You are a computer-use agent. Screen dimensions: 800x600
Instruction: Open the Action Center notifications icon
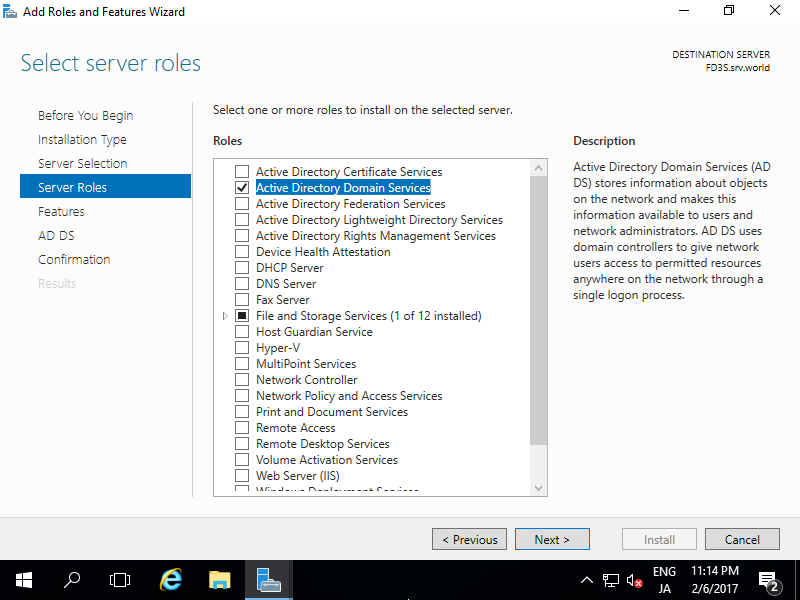[768, 581]
